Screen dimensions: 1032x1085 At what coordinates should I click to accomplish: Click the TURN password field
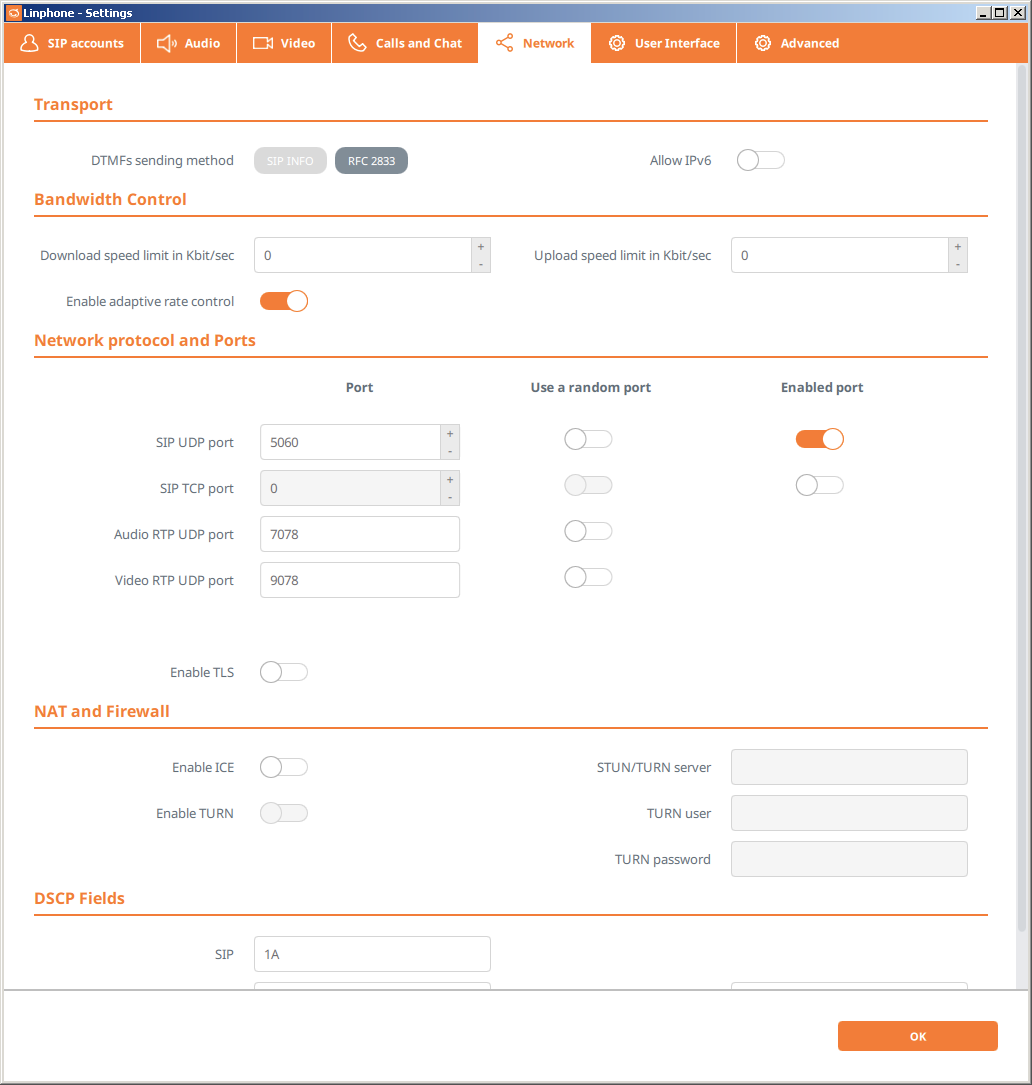849,859
